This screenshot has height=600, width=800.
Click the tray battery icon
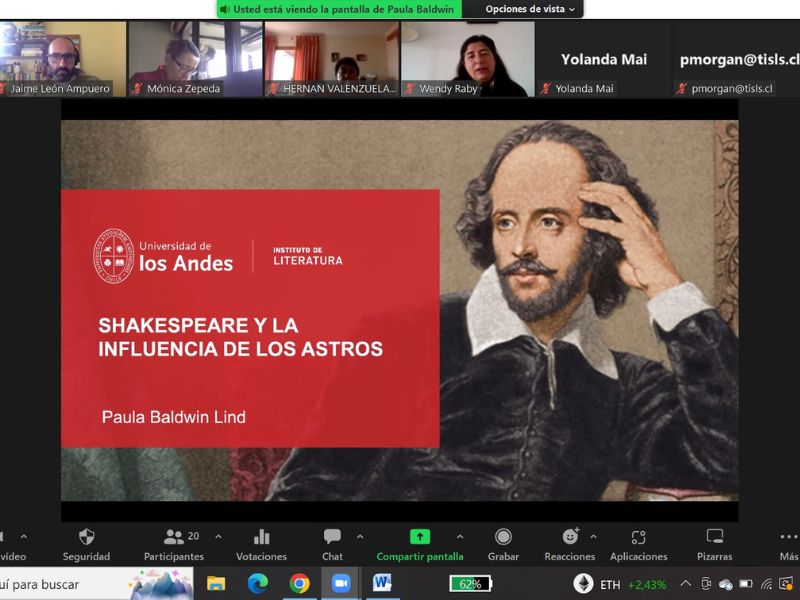(746, 584)
